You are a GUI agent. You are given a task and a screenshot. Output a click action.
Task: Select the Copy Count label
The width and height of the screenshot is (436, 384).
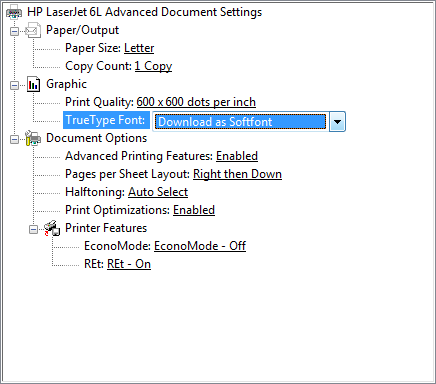click(98, 66)
